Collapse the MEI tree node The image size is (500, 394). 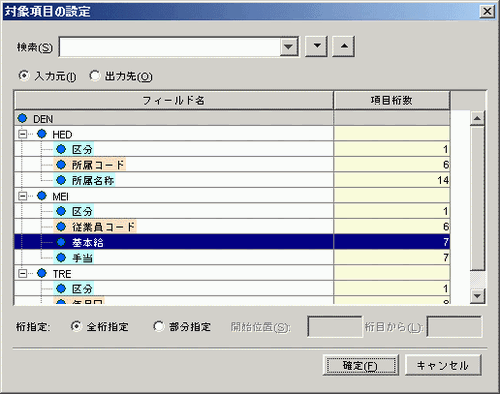point(22,196)
